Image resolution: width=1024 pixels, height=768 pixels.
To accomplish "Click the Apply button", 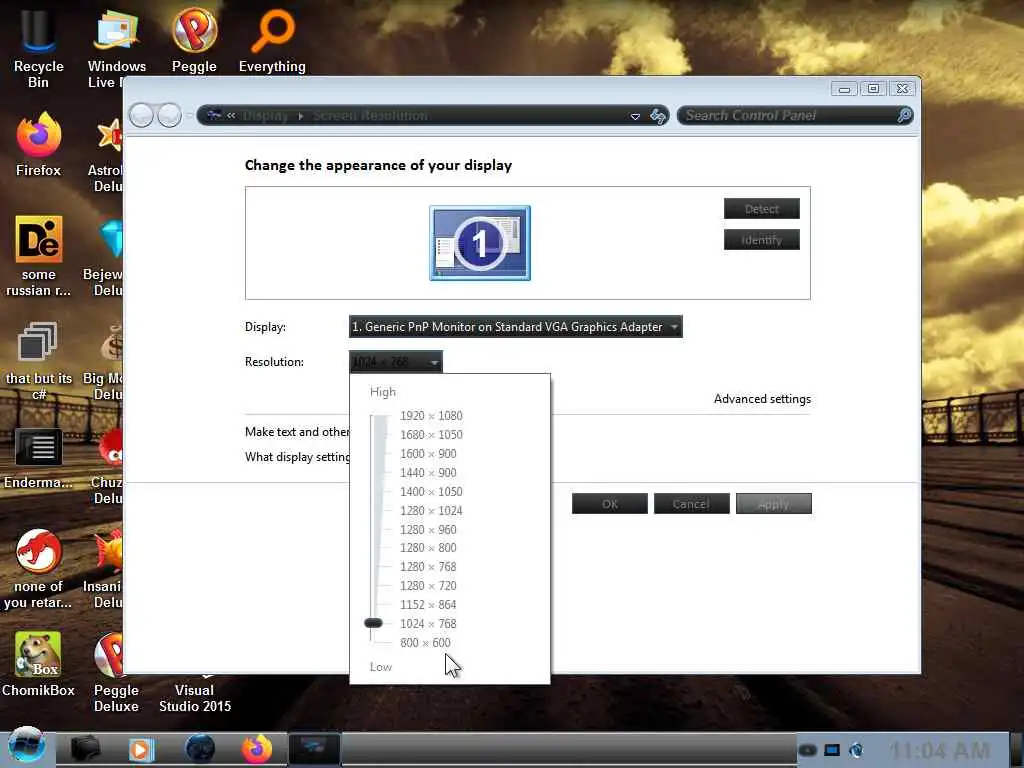I will 774,504.
